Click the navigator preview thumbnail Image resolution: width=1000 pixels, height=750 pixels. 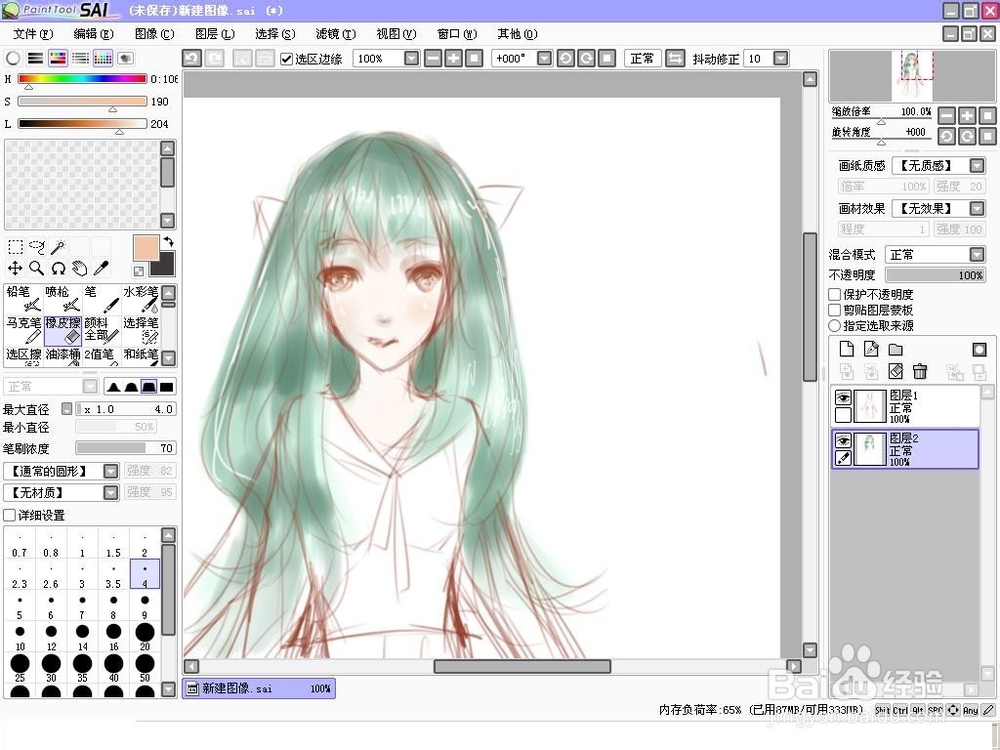click(x=911, y=76)
